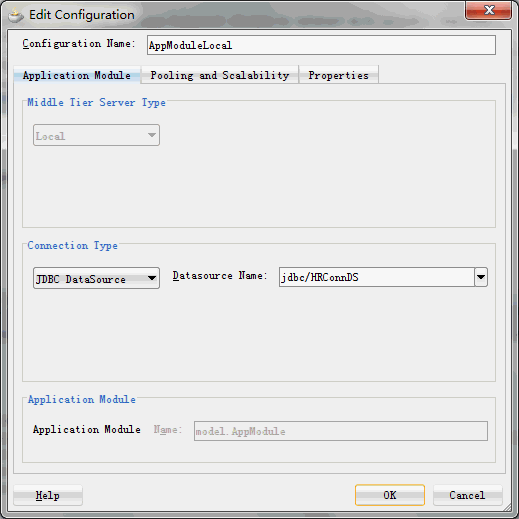Click the Connection Type group label

(x=72, y=246)
